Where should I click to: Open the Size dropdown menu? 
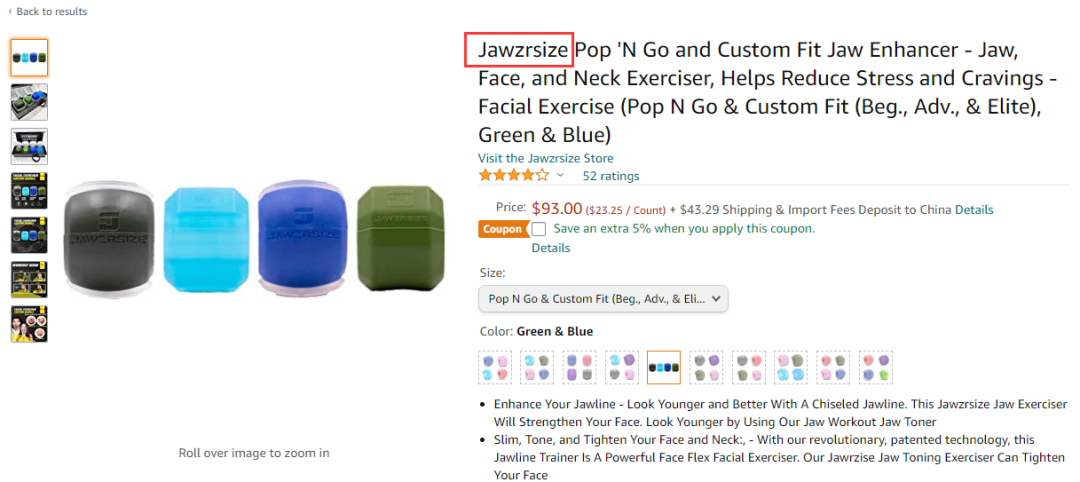point(603,298)
